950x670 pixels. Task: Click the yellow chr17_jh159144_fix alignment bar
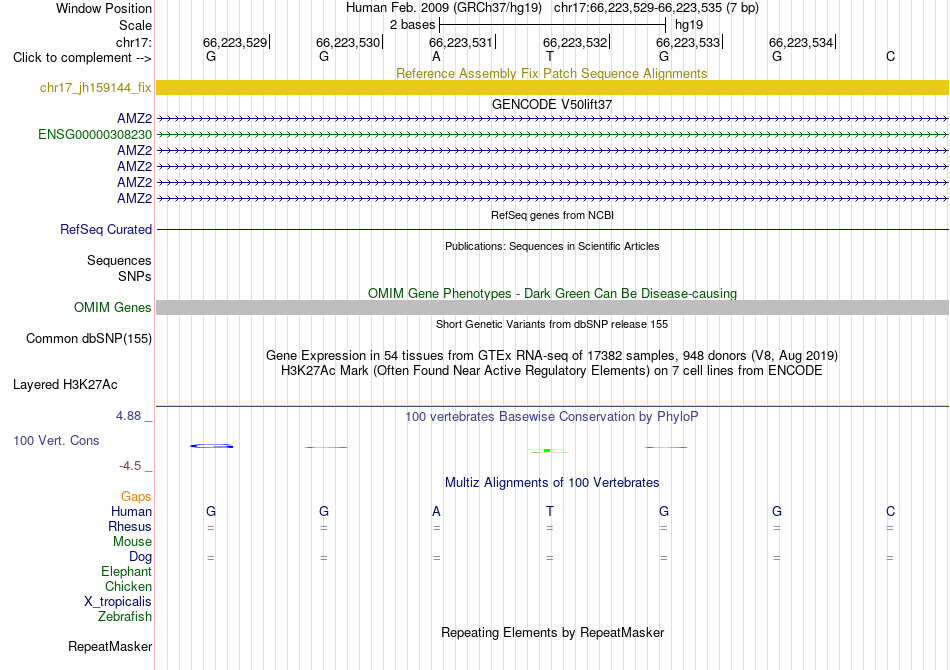[x=553, y=87]
